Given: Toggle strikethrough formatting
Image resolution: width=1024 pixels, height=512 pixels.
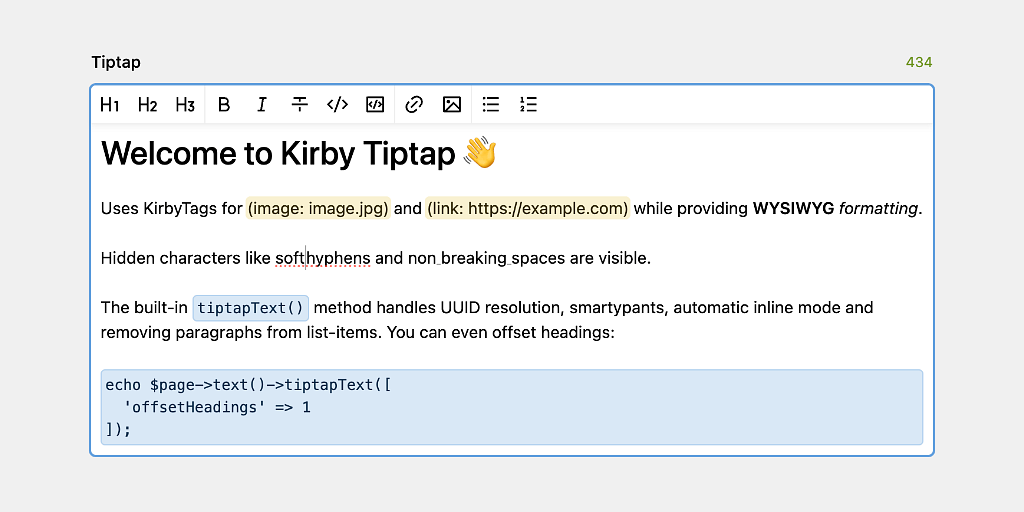Looking at the screenshot, I should point(300,104).
